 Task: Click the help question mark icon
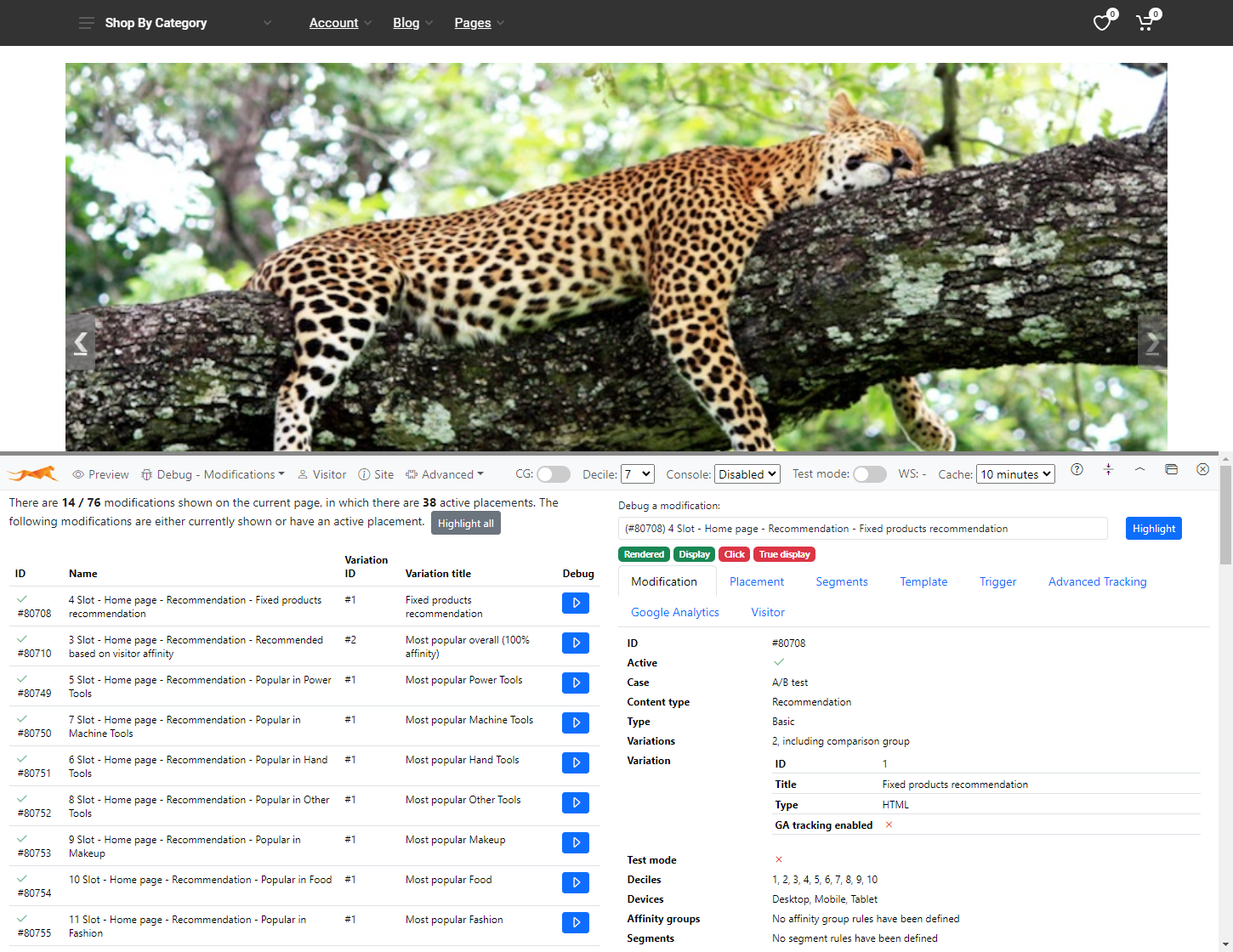[x=1077, y=470]
